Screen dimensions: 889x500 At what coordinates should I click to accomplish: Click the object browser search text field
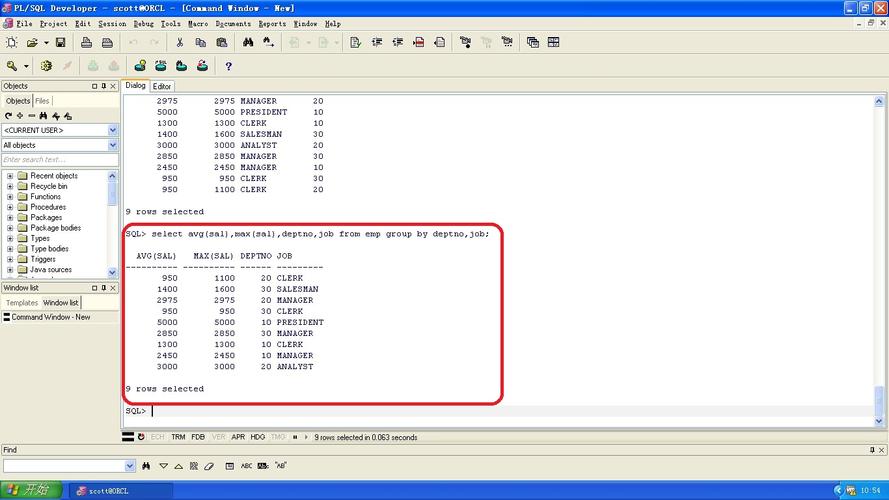(60, 160)
